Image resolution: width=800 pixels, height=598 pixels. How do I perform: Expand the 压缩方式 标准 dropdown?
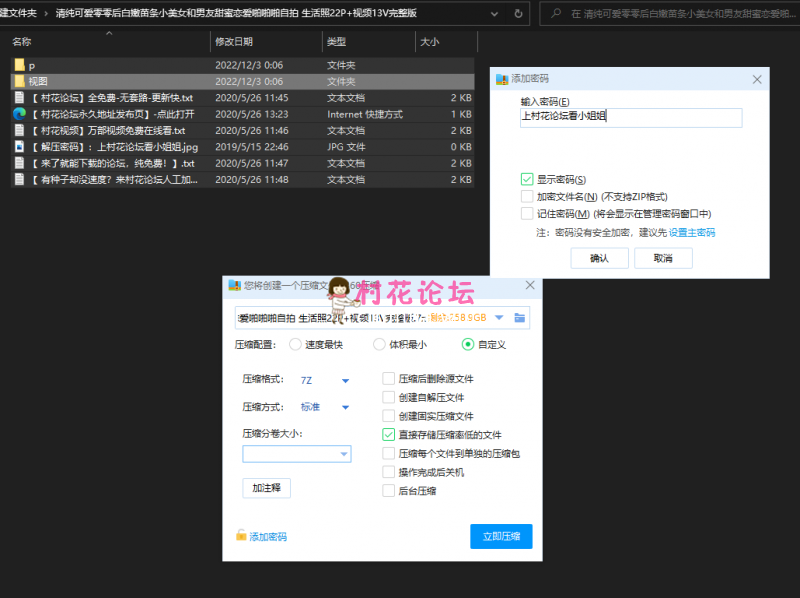(345, 407)
